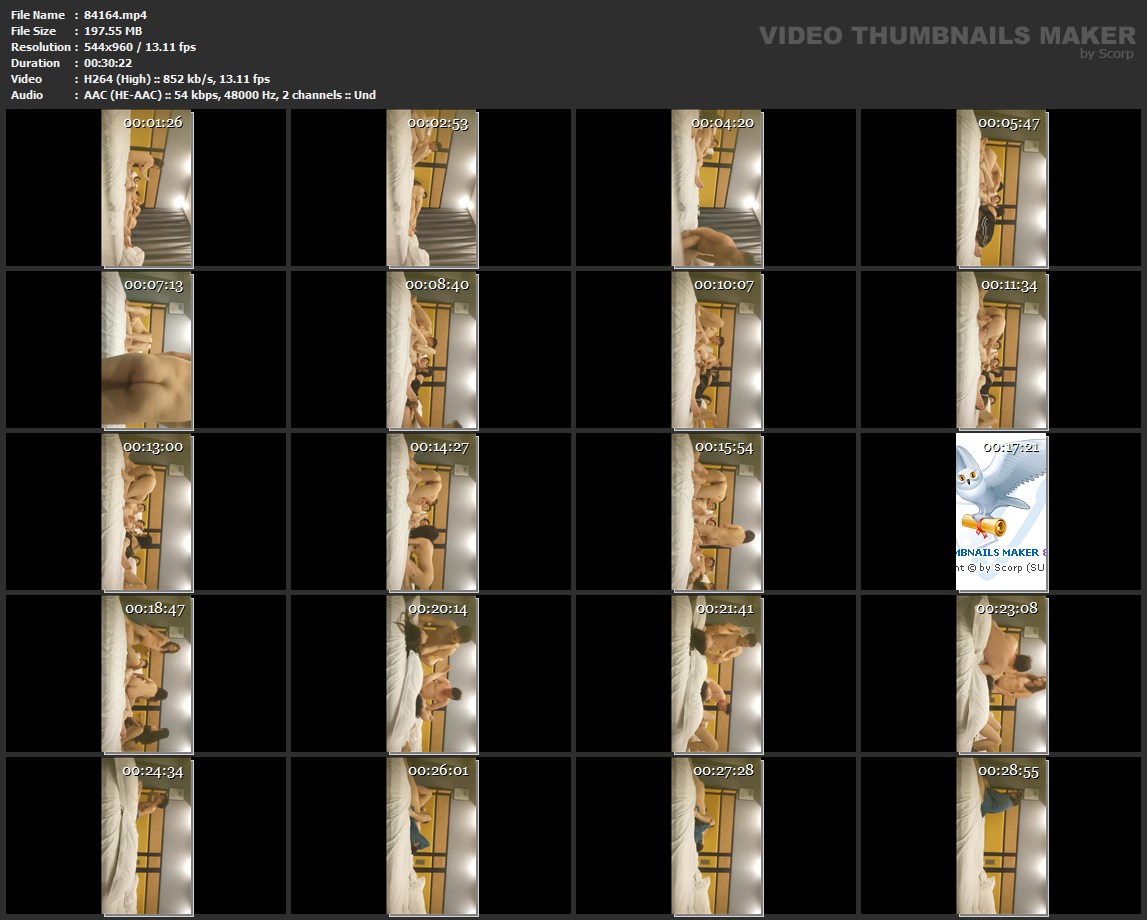The height and width of the screenshot is (920, 1147).
Task: Select the Duration value 00:30:22
Action: [108, 63]
